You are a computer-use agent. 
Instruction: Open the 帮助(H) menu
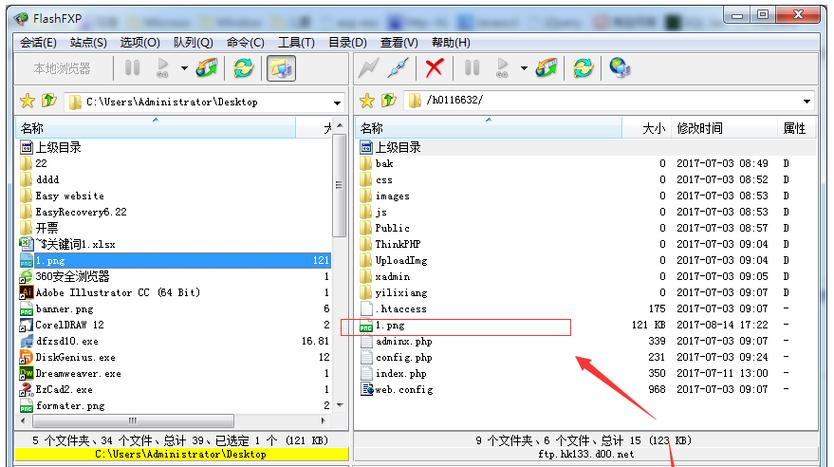tap(451, 43)
